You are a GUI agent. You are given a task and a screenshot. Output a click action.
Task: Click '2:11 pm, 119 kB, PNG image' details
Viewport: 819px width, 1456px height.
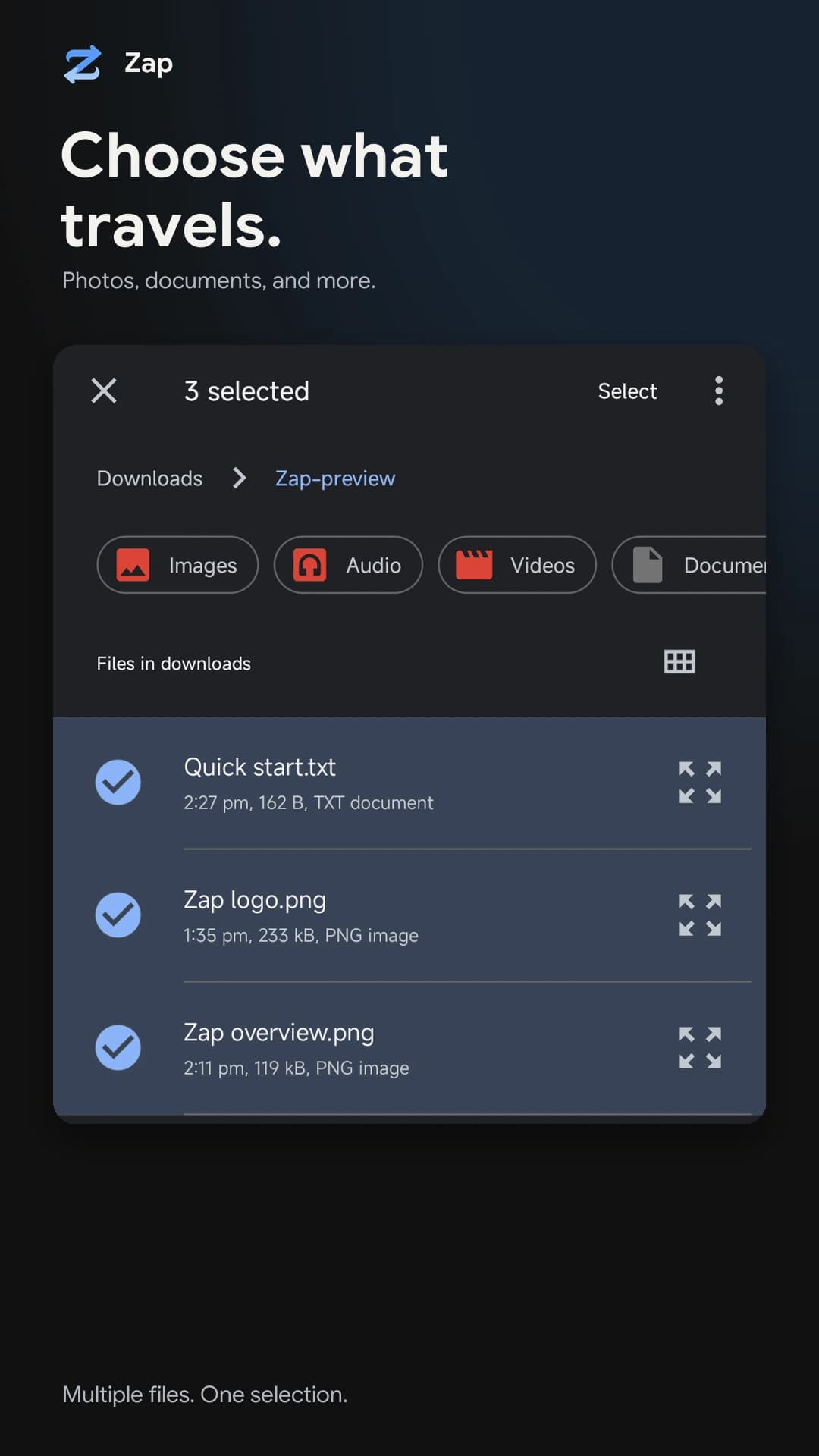pos(297,1068)
